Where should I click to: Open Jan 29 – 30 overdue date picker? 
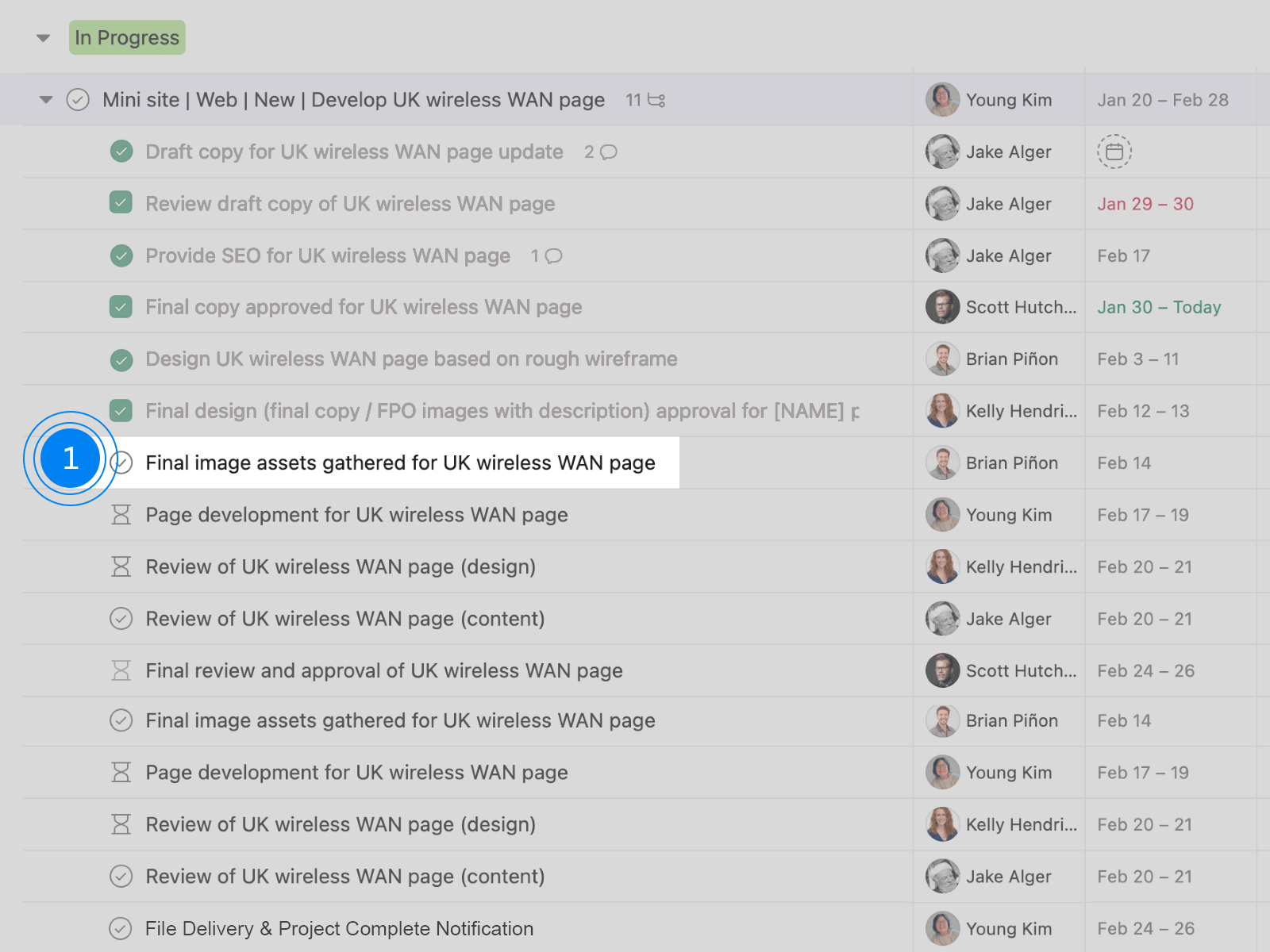pyautogui.click(x=1145, y=204)
